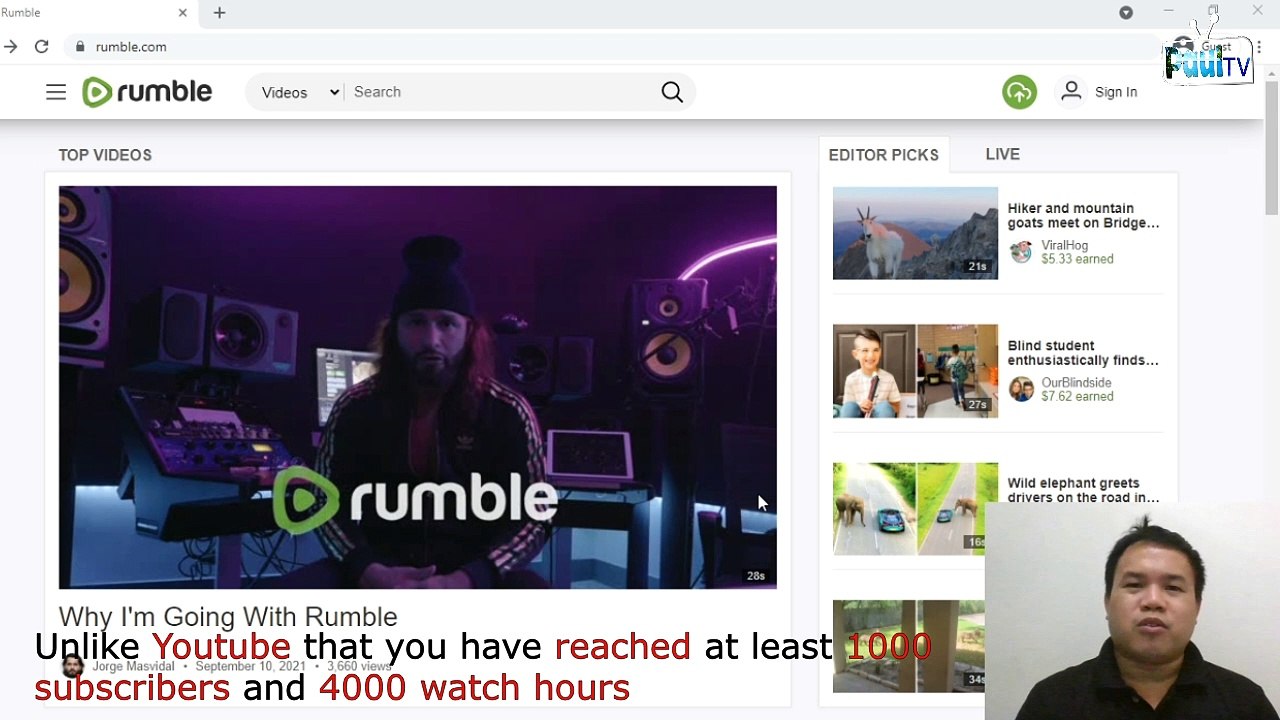Open 'Blind student enthusiastically finds' title

click(1083, 353)
